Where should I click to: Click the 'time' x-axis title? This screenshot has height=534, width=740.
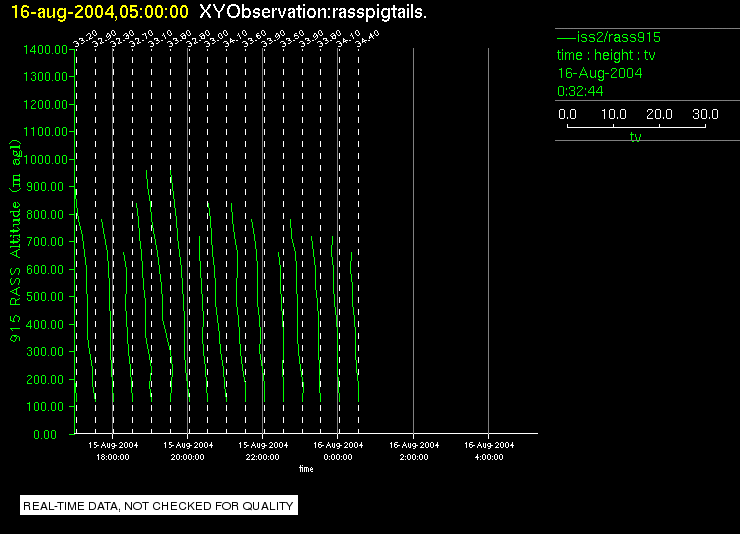[x=306, y=469]
